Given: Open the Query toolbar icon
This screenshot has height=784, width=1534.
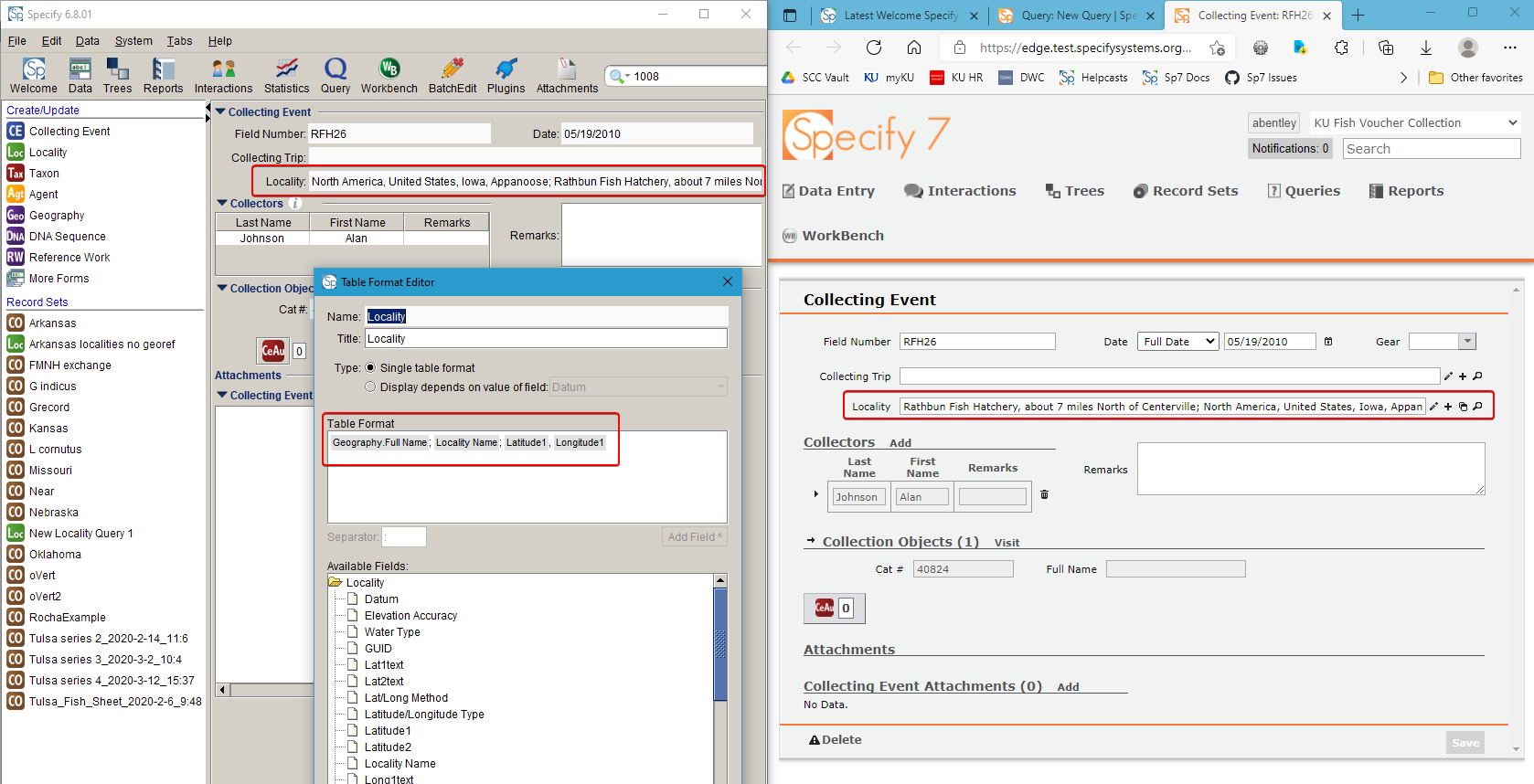Looking at the screenshot, I should (336, 75).
